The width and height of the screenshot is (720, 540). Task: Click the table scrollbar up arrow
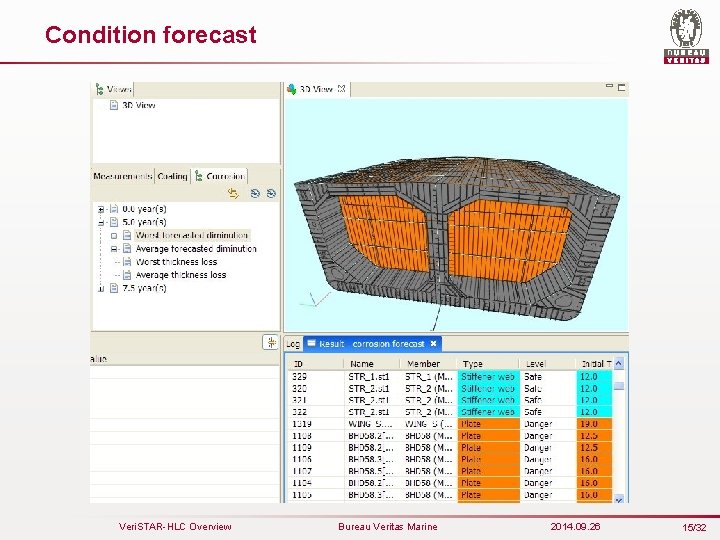click(x=619, y=364)
